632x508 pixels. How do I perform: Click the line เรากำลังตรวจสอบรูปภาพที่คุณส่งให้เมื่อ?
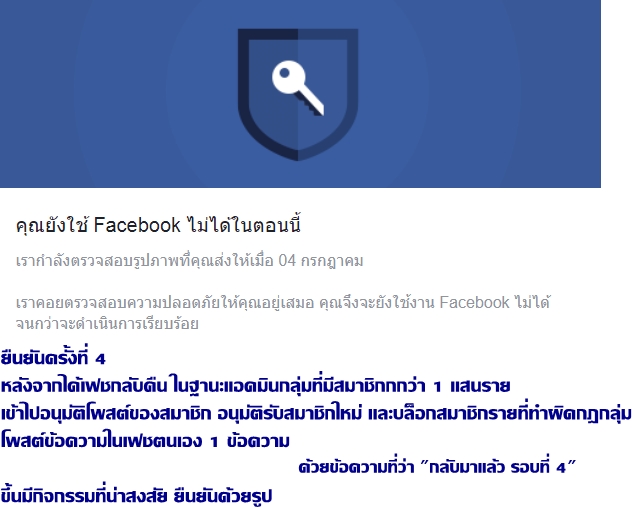point(145,261)
